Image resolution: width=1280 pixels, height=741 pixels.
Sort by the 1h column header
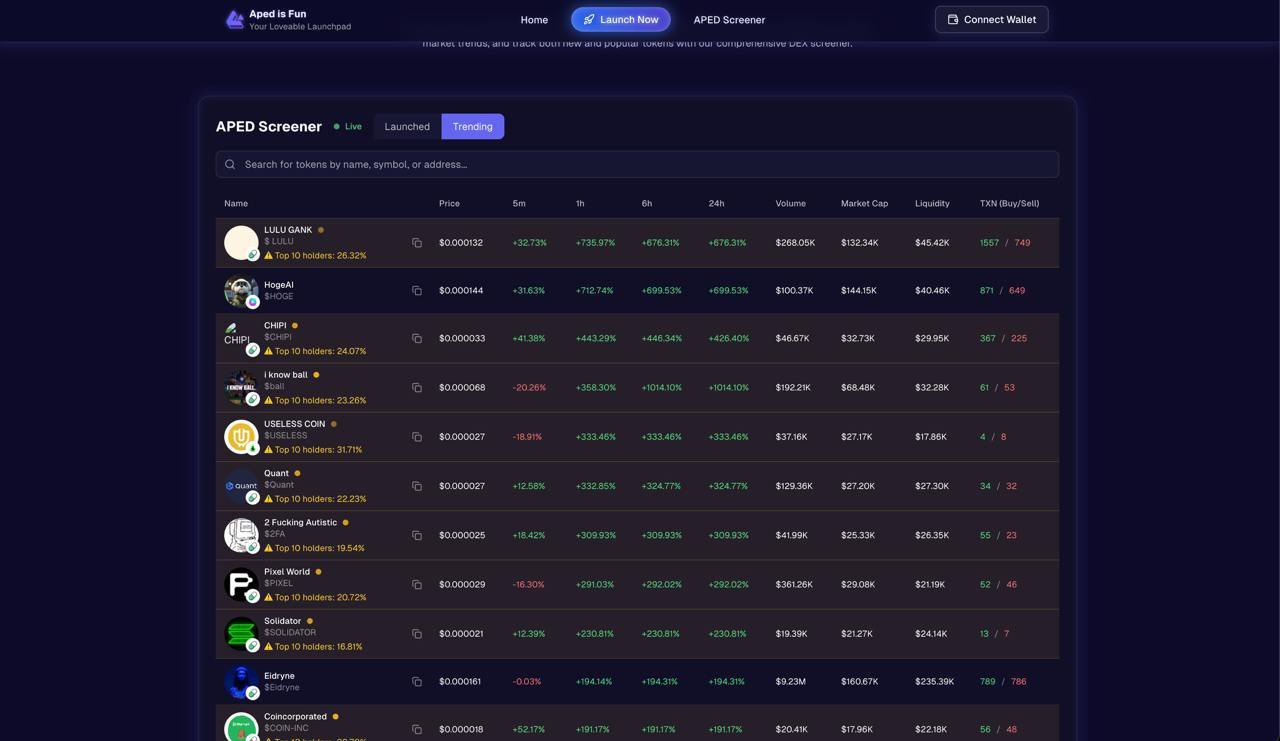580,204
